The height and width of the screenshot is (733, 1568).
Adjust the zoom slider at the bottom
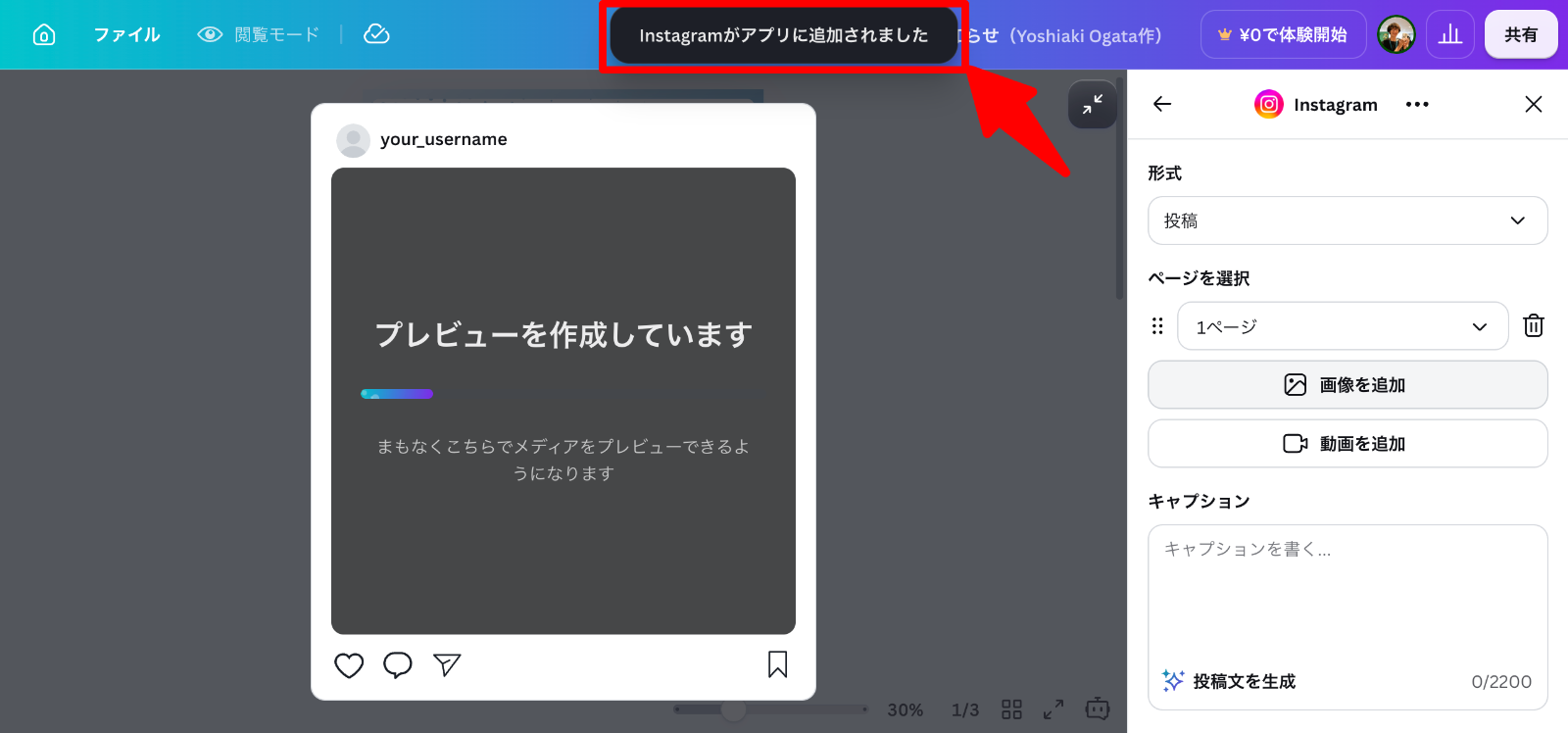coord(770,709)
